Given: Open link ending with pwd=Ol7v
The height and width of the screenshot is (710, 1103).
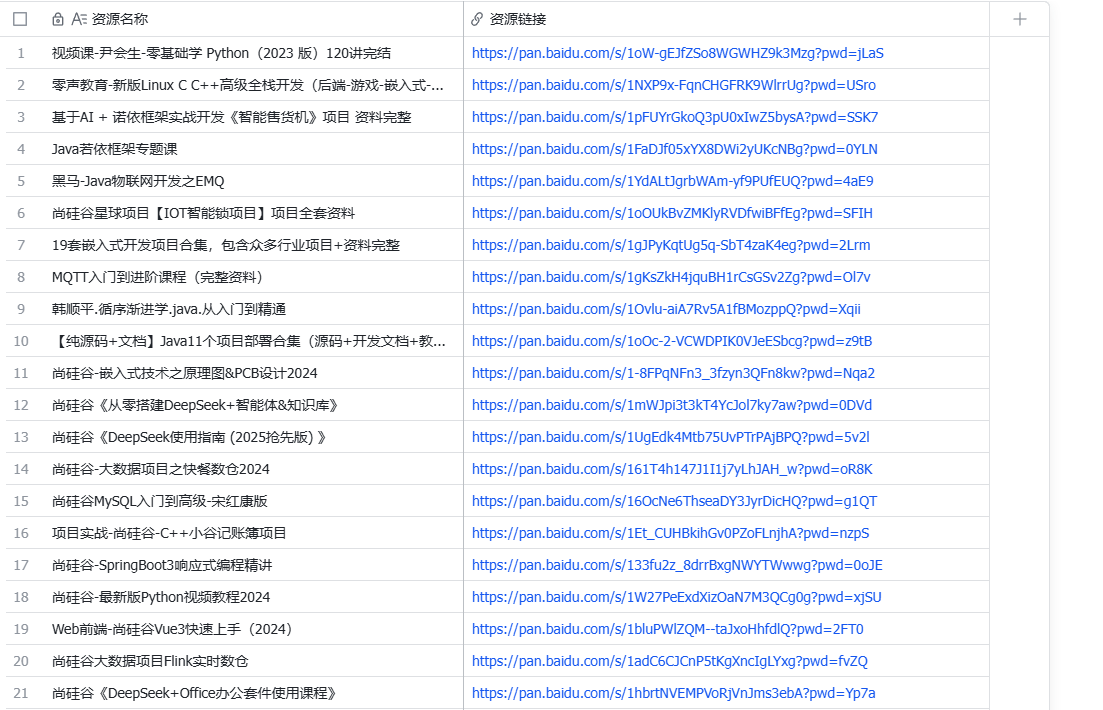Looking at the screenshot, I should (671, 277).
